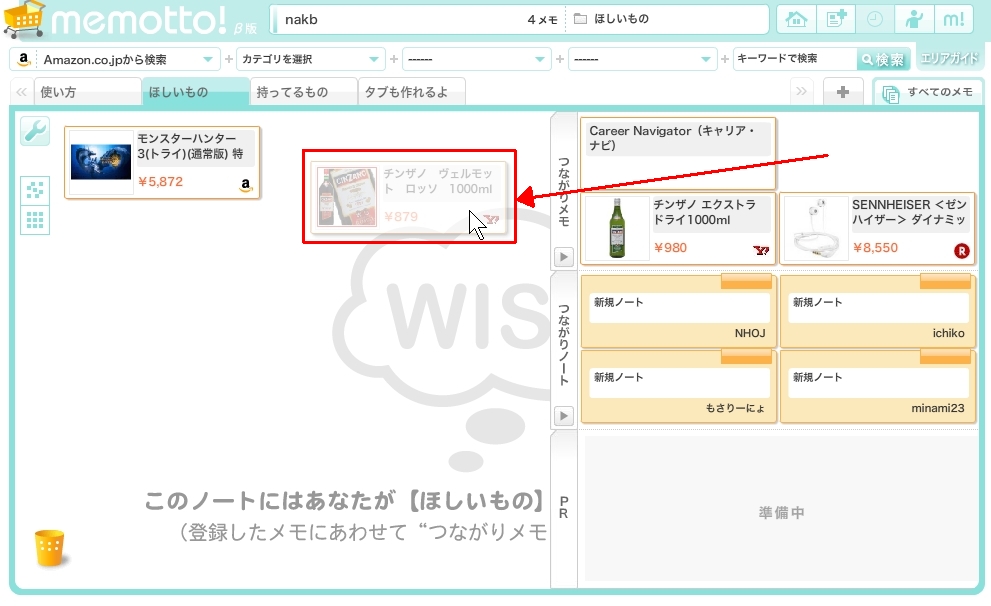
Task: Click the new memo note-plus icon
Action: pyautogui.click(x=836, y=19)
